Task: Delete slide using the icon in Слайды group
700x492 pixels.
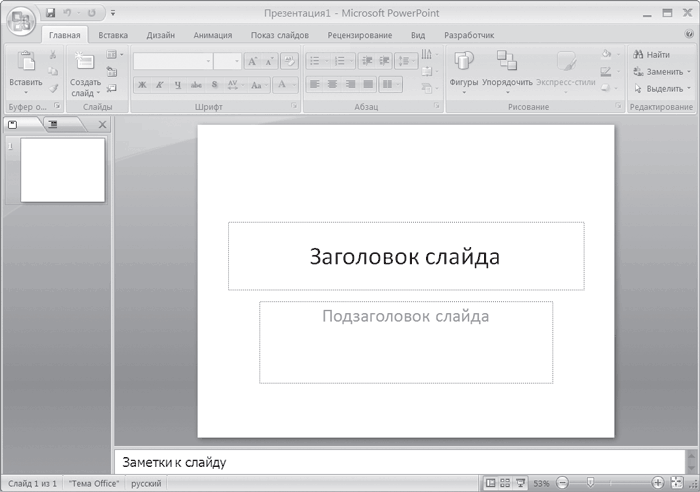Action: [112, 88]
